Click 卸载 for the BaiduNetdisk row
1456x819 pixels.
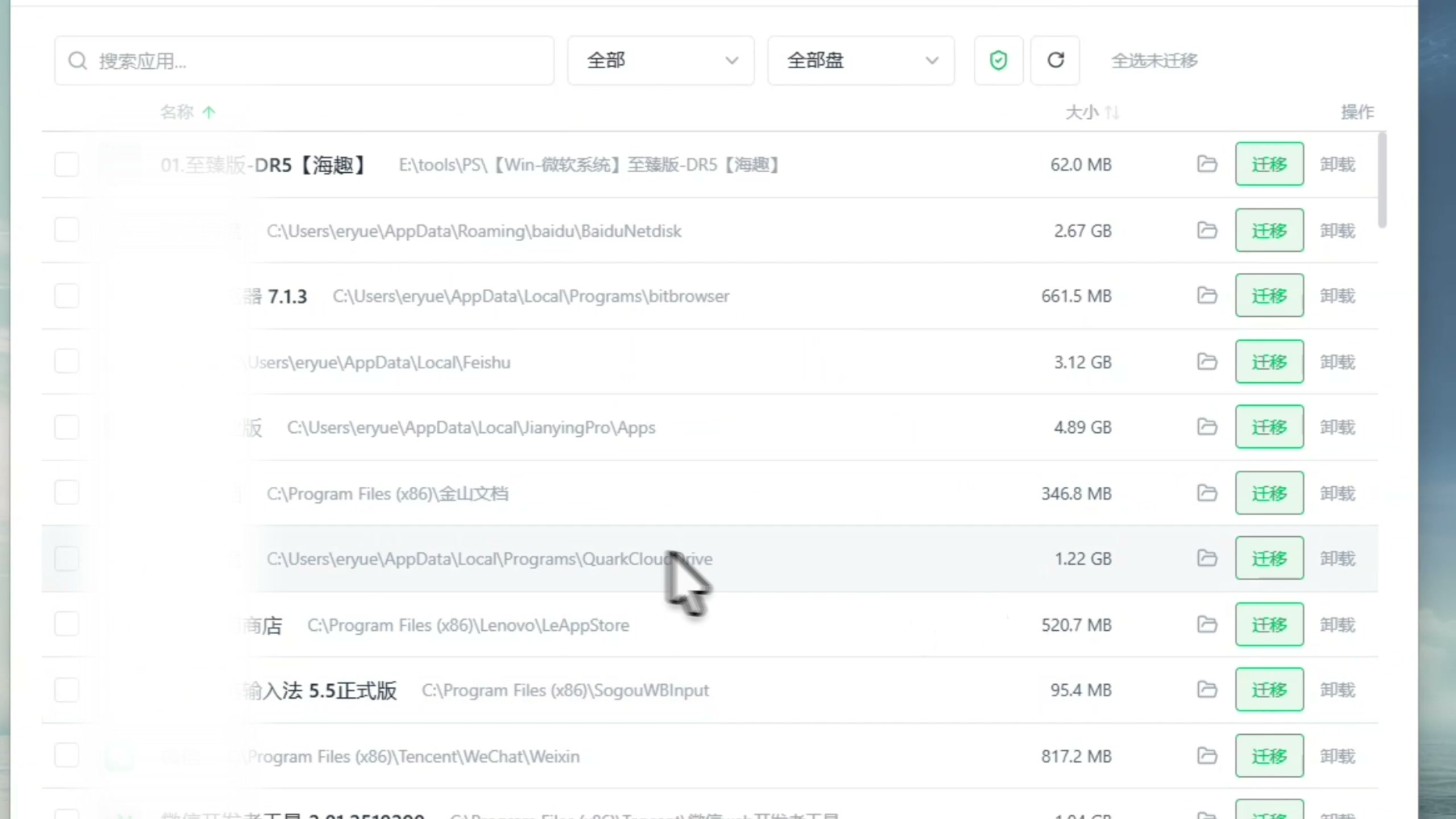click(1338, 230)
